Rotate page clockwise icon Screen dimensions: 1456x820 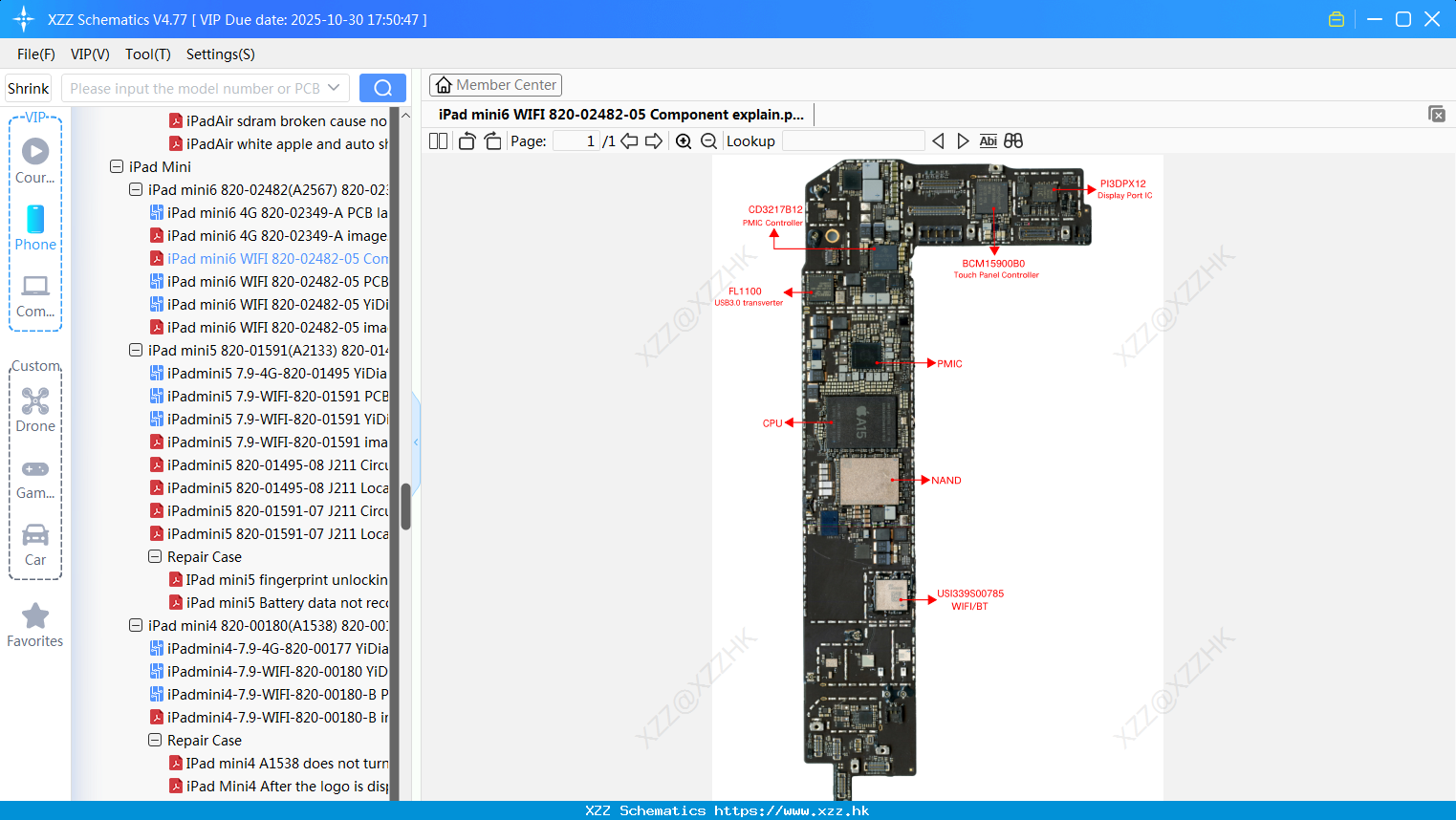pyautogui.click(x=492, y=140)
